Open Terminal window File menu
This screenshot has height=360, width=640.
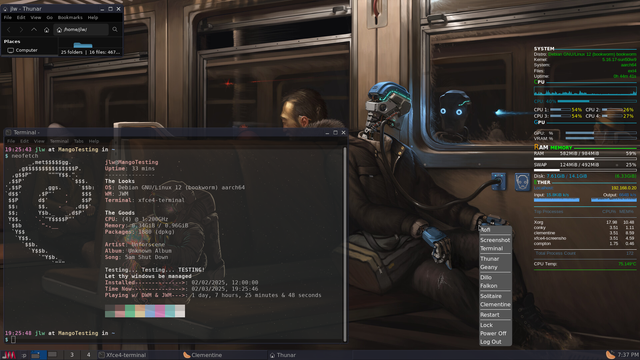pos(11,141)
